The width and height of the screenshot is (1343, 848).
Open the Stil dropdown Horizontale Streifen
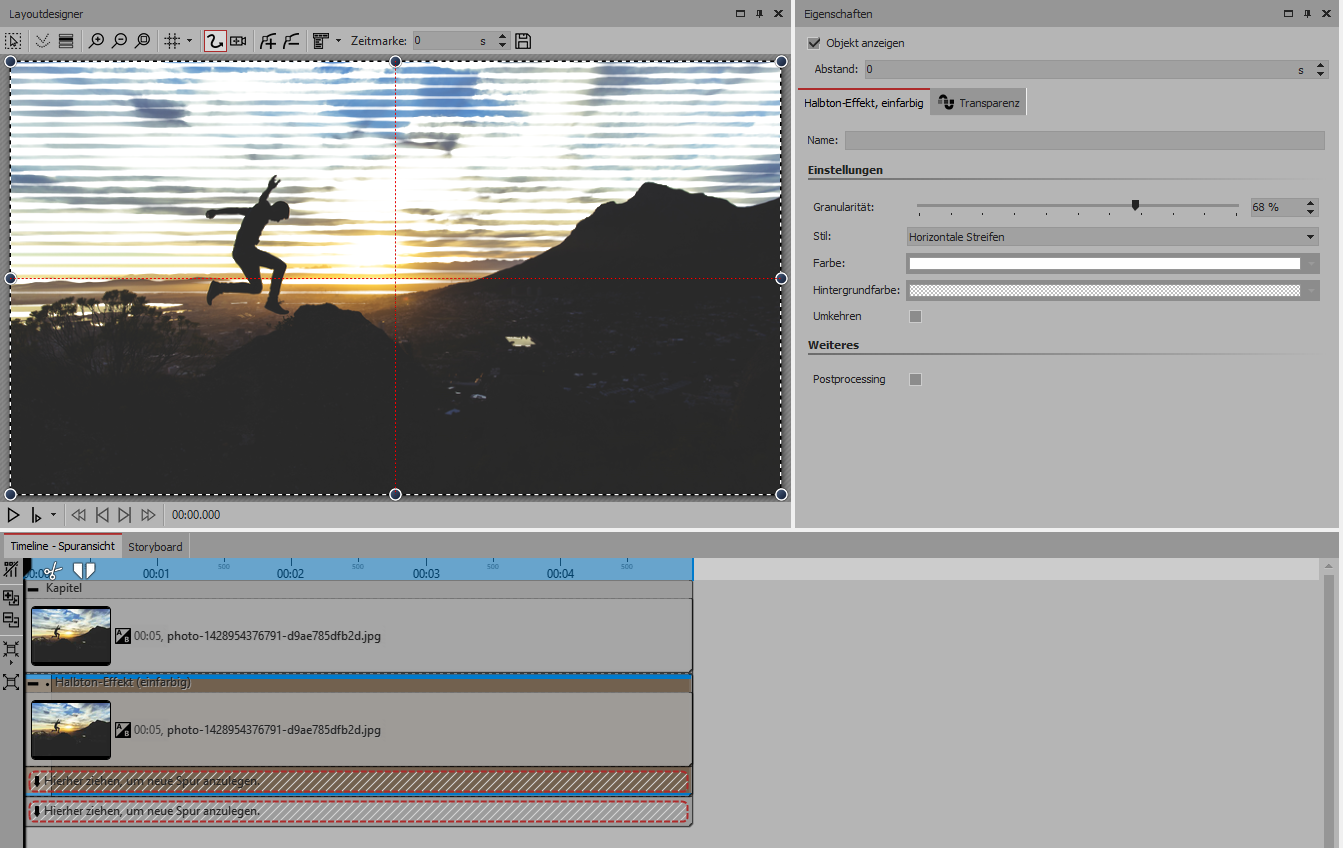1111,237
